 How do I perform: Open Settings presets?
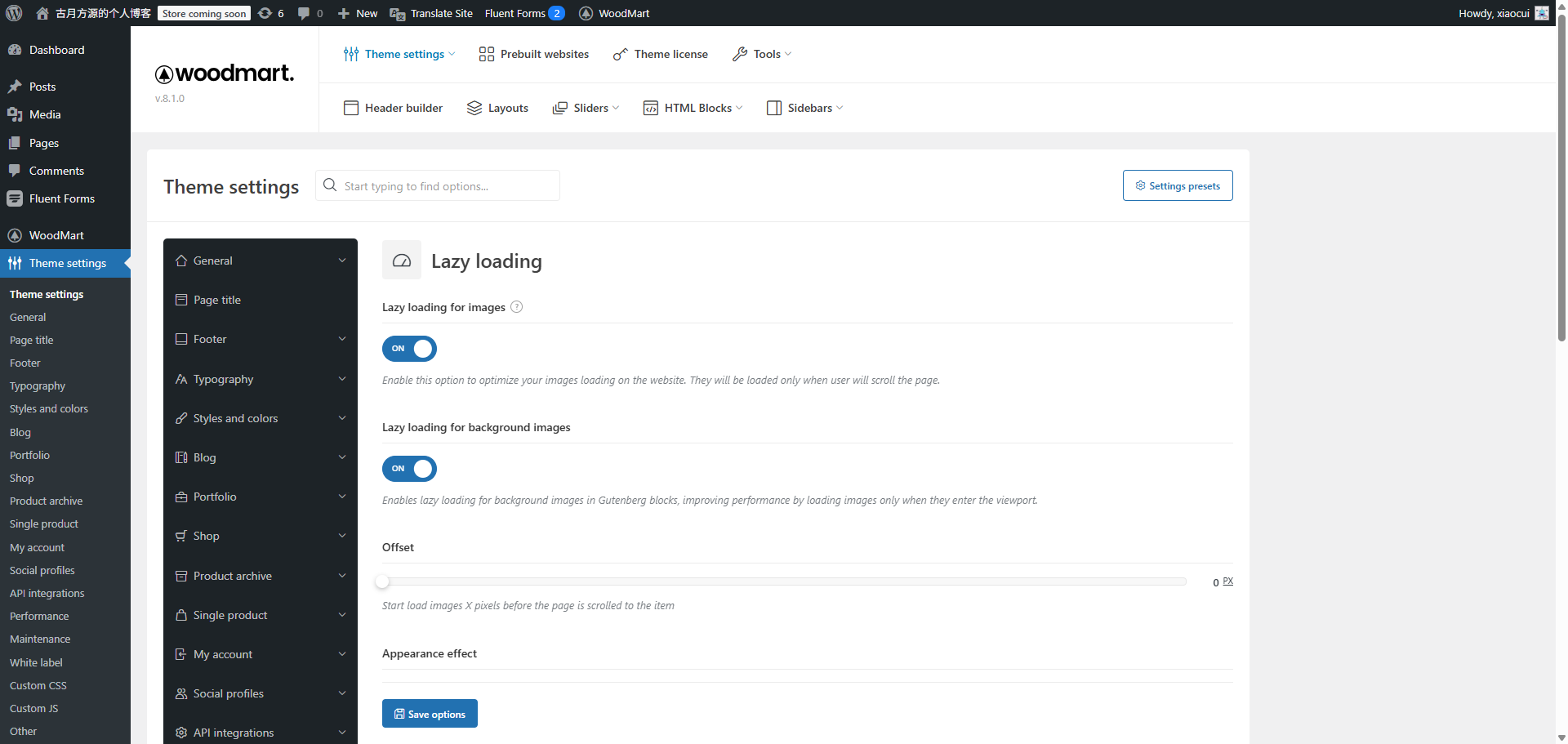(x=1177, y=185)
